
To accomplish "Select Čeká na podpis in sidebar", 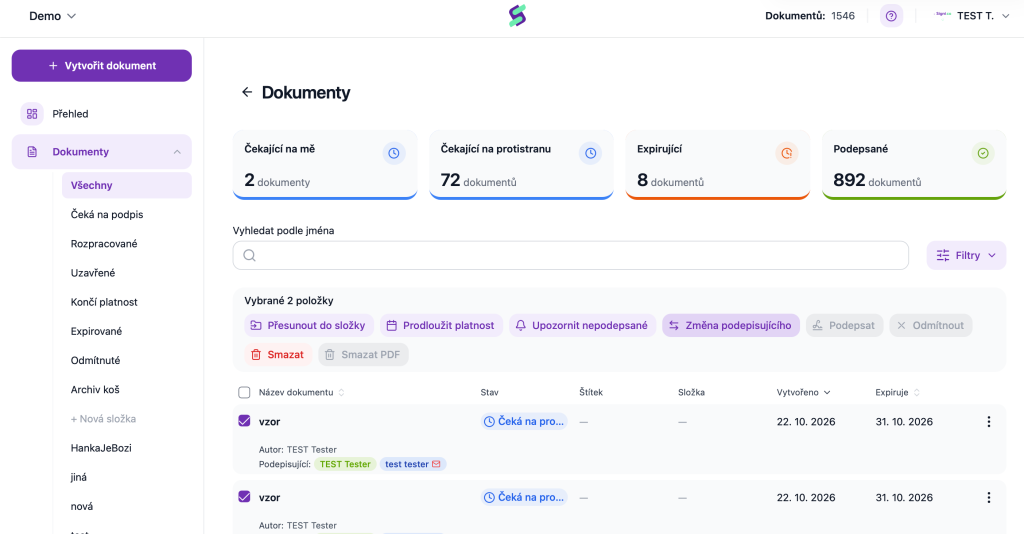I will pos(106,214).
